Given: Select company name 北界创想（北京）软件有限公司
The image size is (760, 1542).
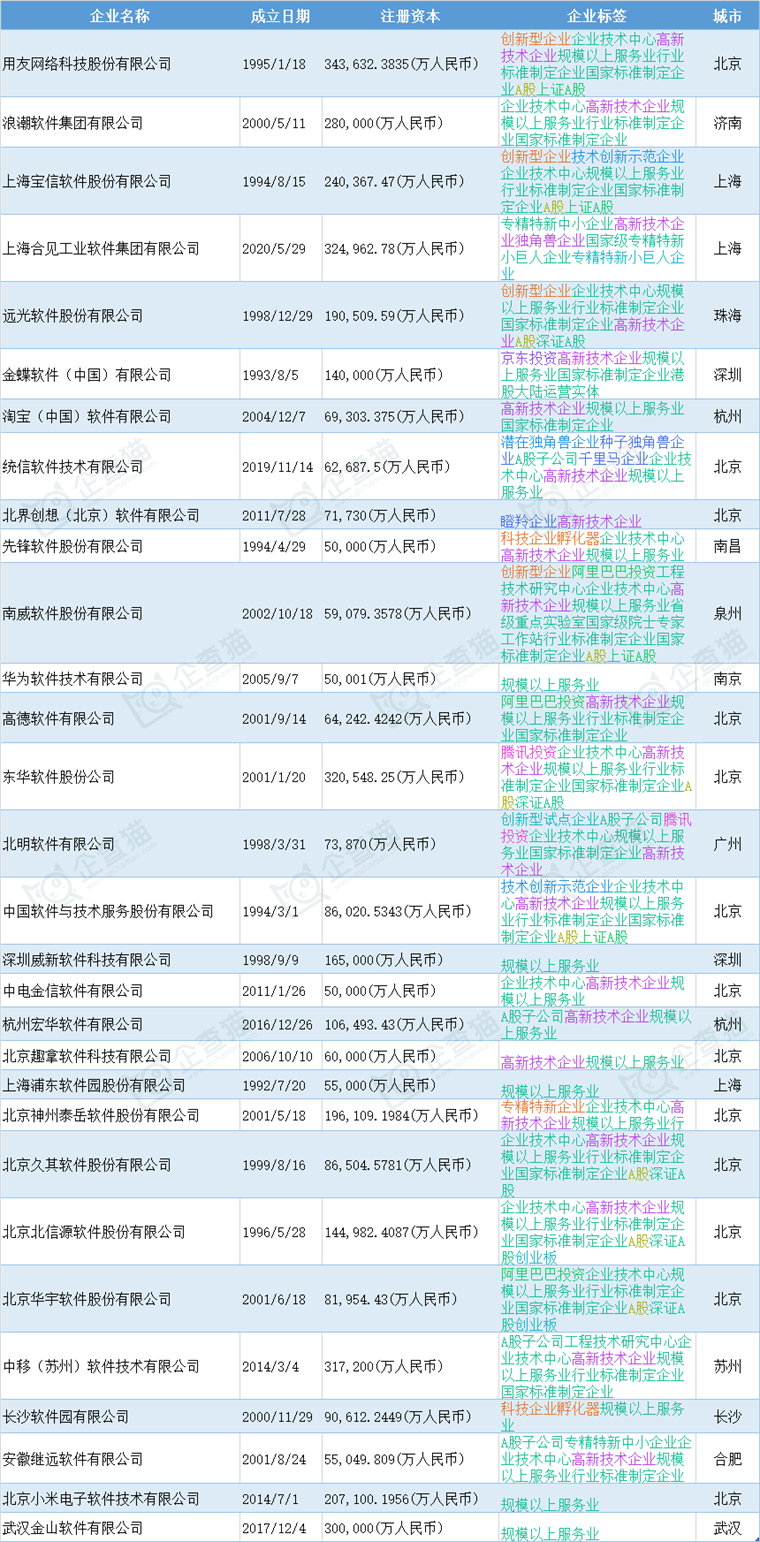Looking at the screenshot, I should pos(101,515).
